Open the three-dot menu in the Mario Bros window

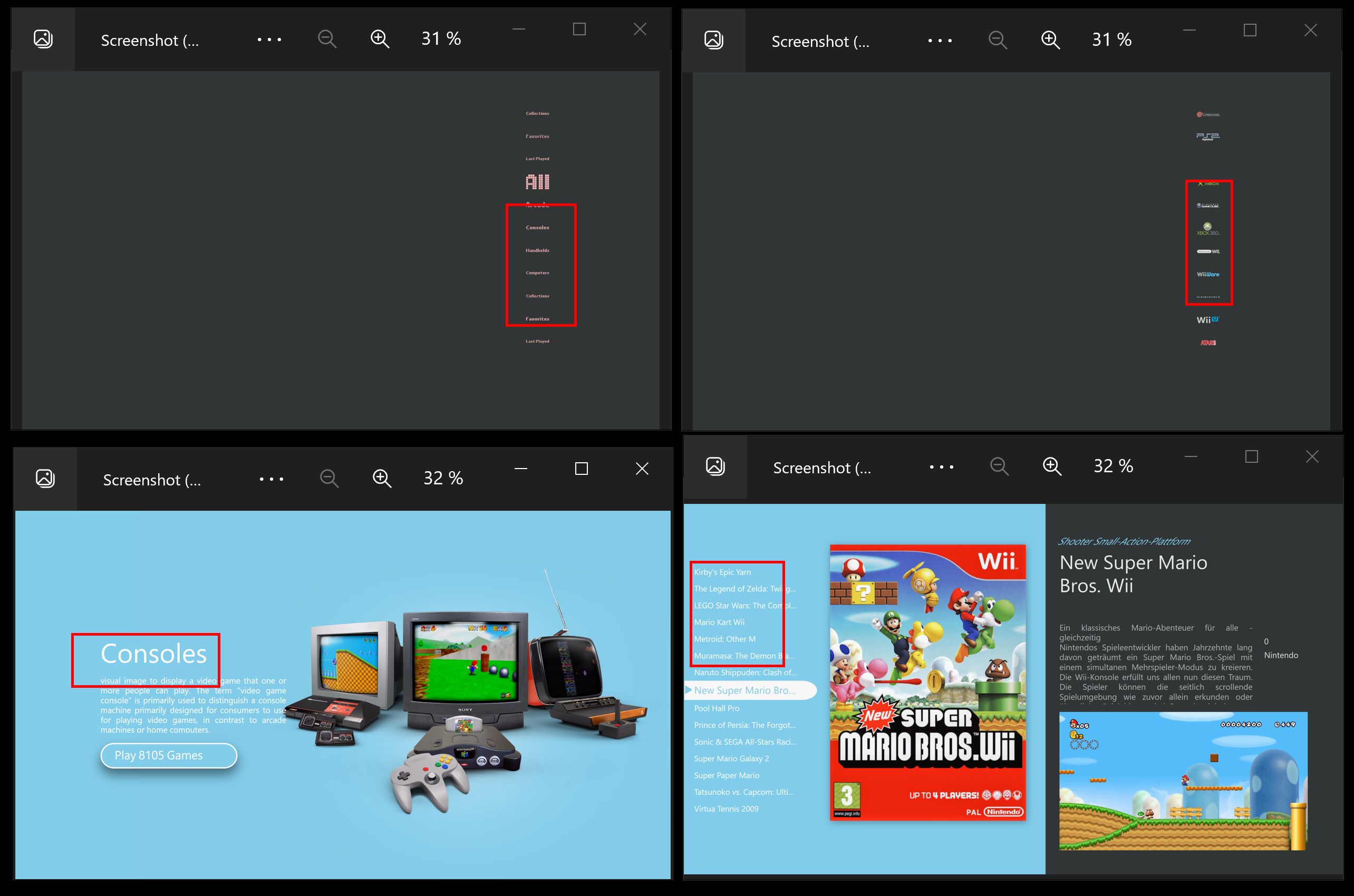tap(941, 467)
